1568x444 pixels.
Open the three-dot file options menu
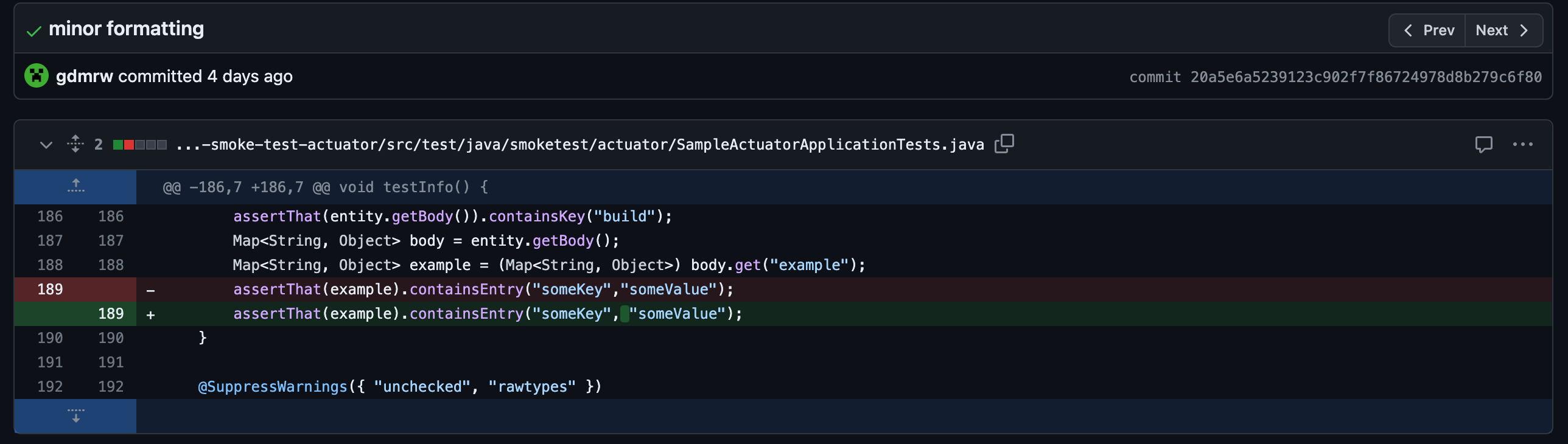coord(1522,145)
